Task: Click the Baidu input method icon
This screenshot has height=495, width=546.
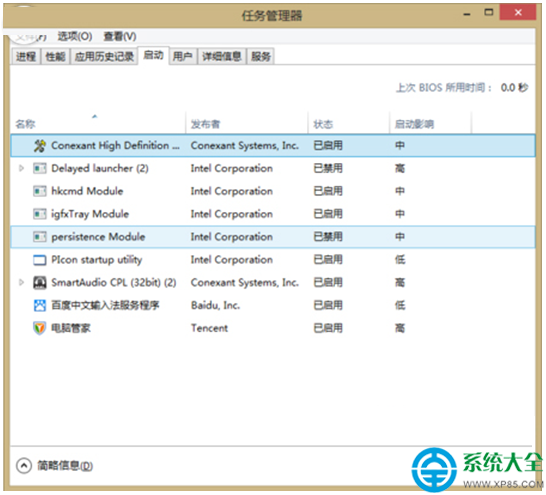Action: point(40,305)
